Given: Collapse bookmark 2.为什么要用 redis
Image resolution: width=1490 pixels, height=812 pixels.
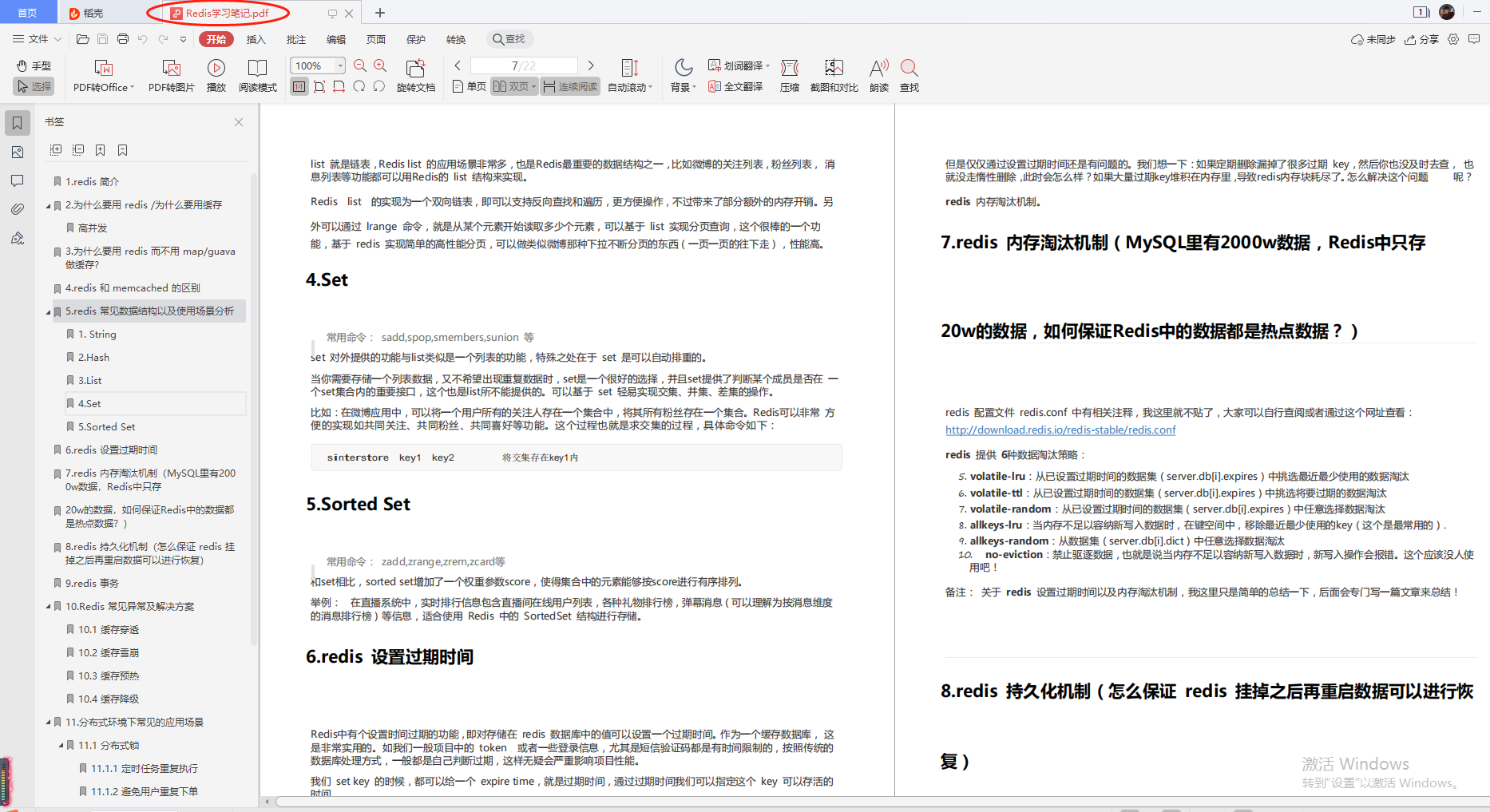Looking at the screenshot, I should (48, 205).
